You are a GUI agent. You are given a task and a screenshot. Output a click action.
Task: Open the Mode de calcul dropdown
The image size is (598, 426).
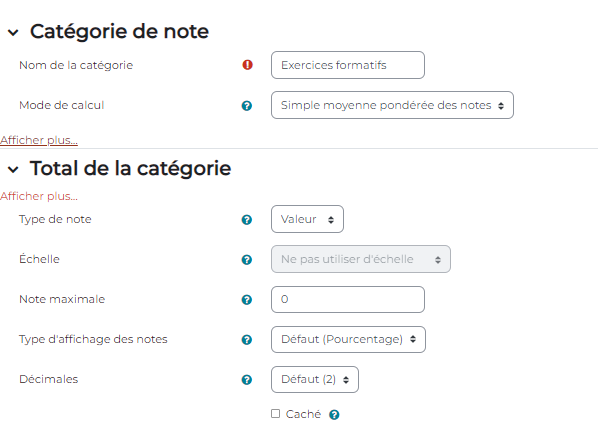(392, 105)
